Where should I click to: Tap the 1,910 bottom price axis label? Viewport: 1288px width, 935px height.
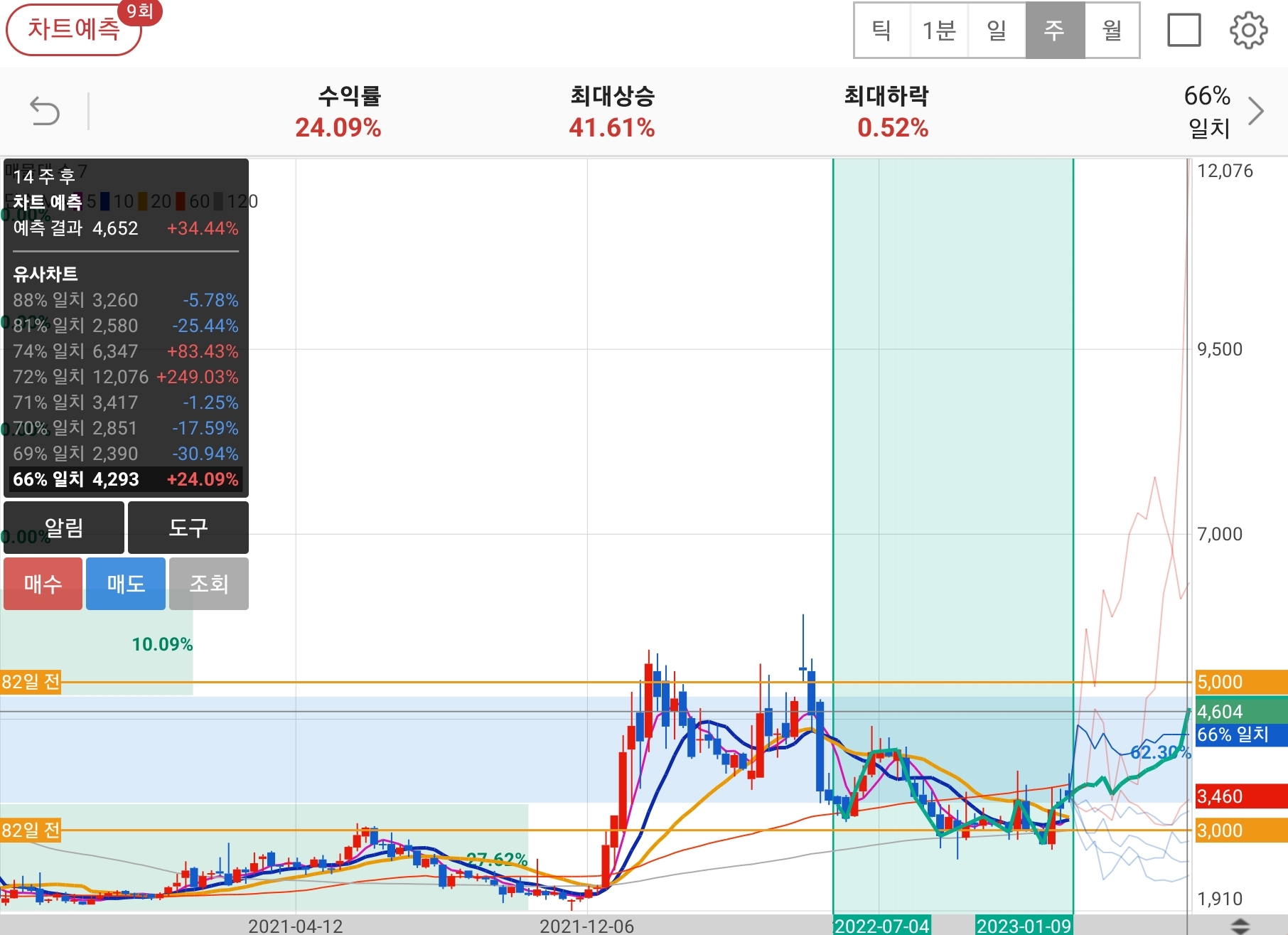[x=1220, y=899]
